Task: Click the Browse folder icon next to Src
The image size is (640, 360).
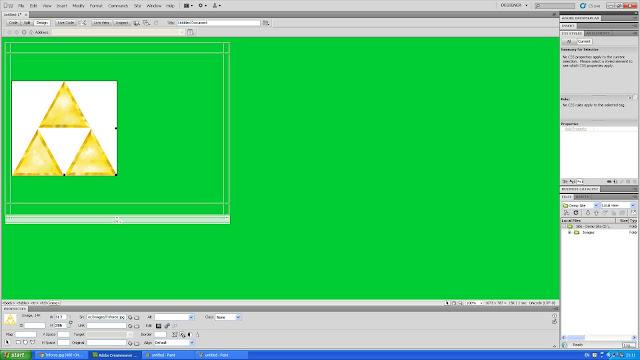Action: (x=137, y=317)
